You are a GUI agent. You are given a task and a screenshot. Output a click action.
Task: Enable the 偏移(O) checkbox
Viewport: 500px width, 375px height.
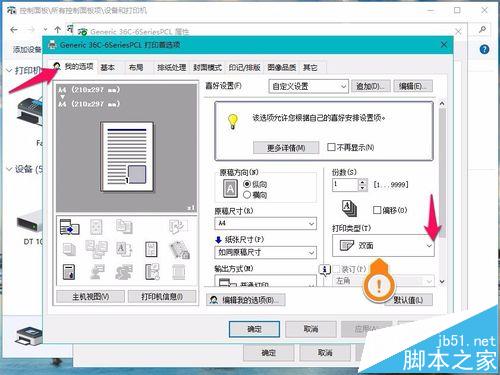(x=377, y=210)
